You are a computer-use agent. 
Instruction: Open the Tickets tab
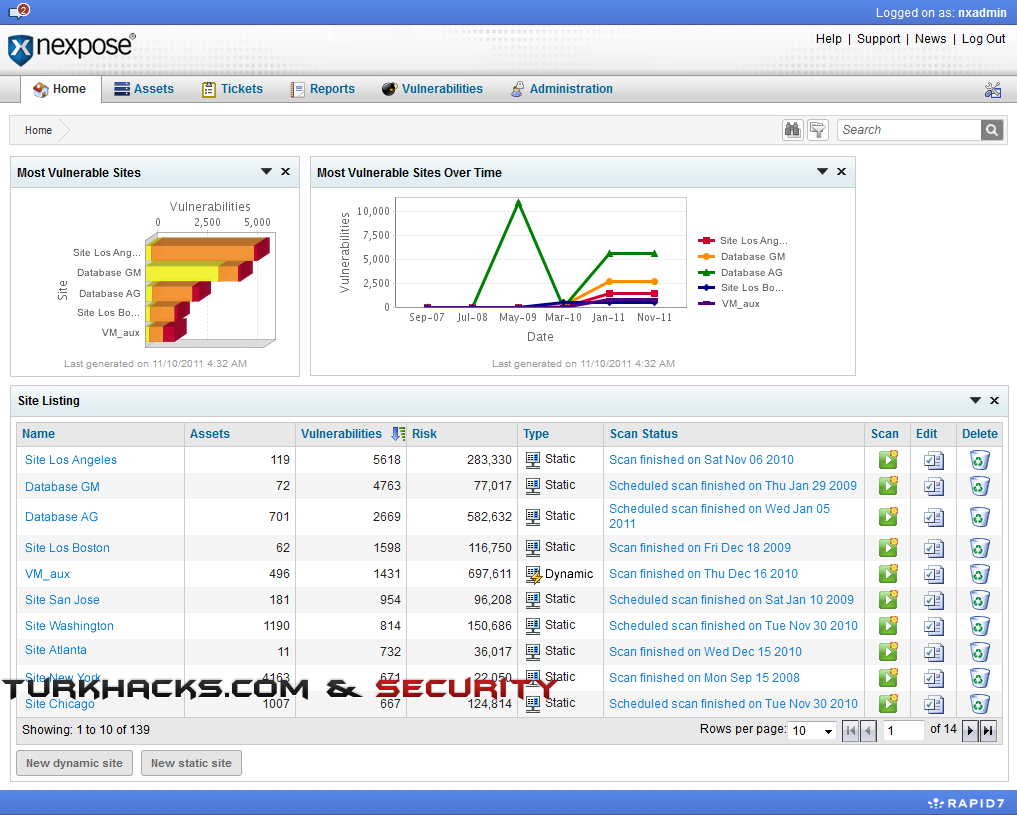click(232, 89)
